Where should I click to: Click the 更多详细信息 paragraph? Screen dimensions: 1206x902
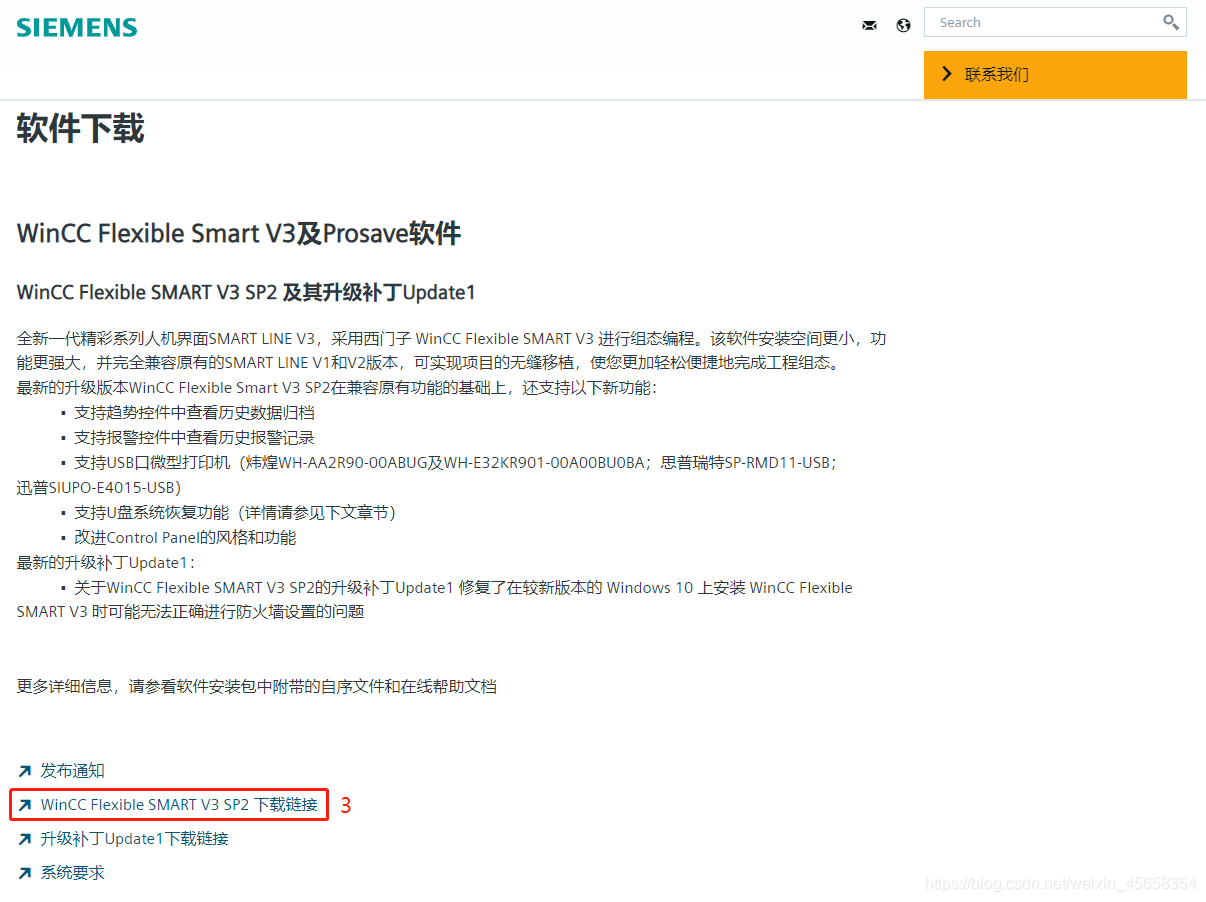click(x=257, y=686)
